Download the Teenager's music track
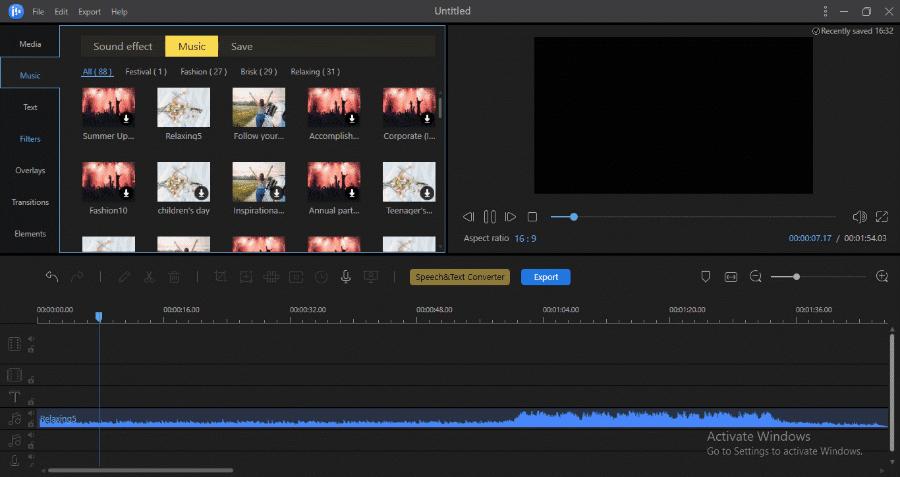Viewport: 900px width, 477px height. point(427,193)
